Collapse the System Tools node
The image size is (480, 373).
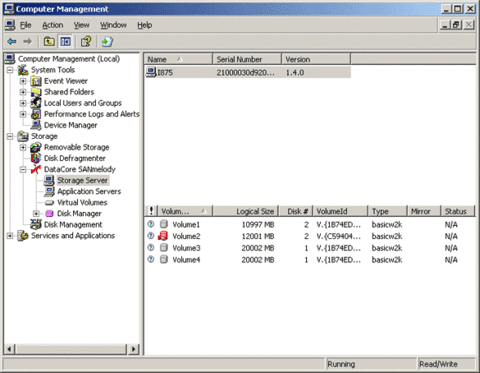pyautogui.click(x=10, y=70)
